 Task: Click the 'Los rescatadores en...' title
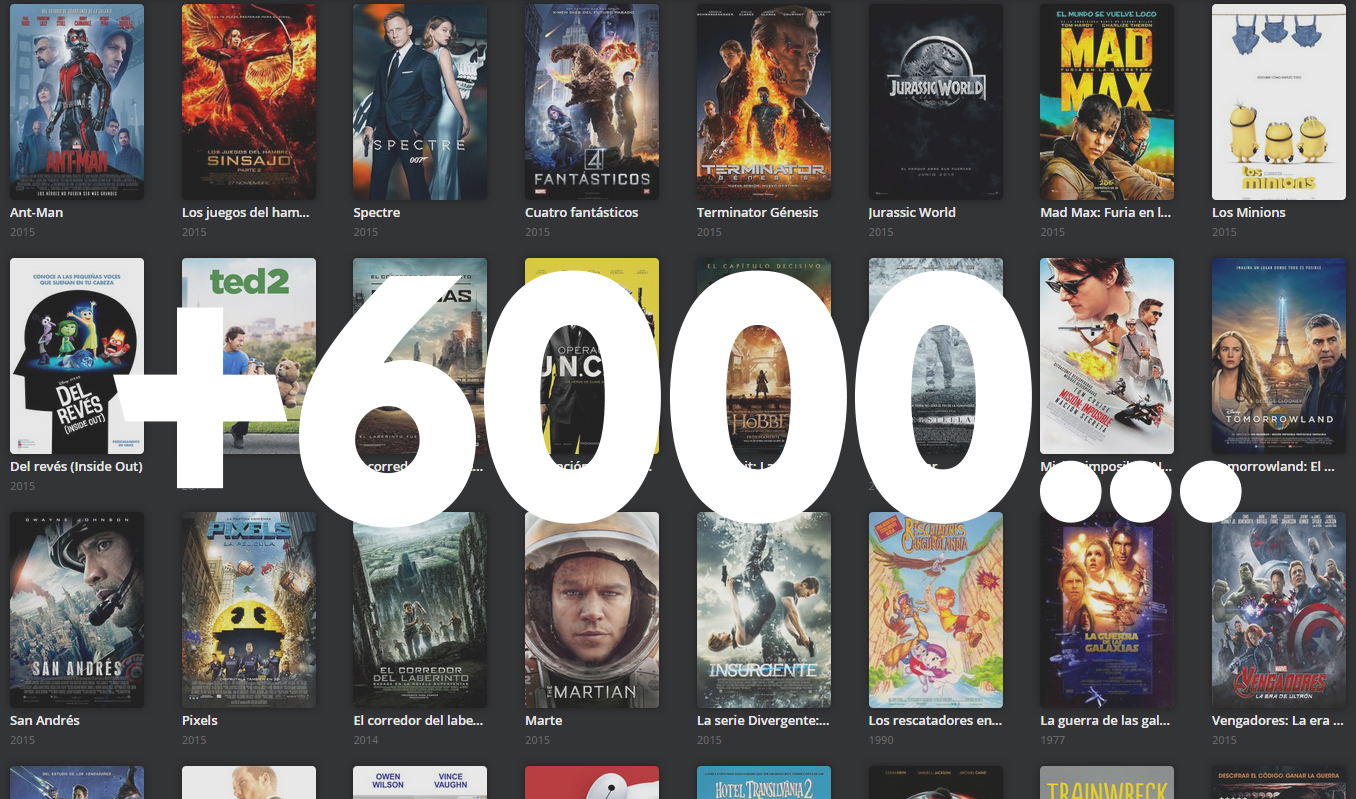(x=935, y=720)
